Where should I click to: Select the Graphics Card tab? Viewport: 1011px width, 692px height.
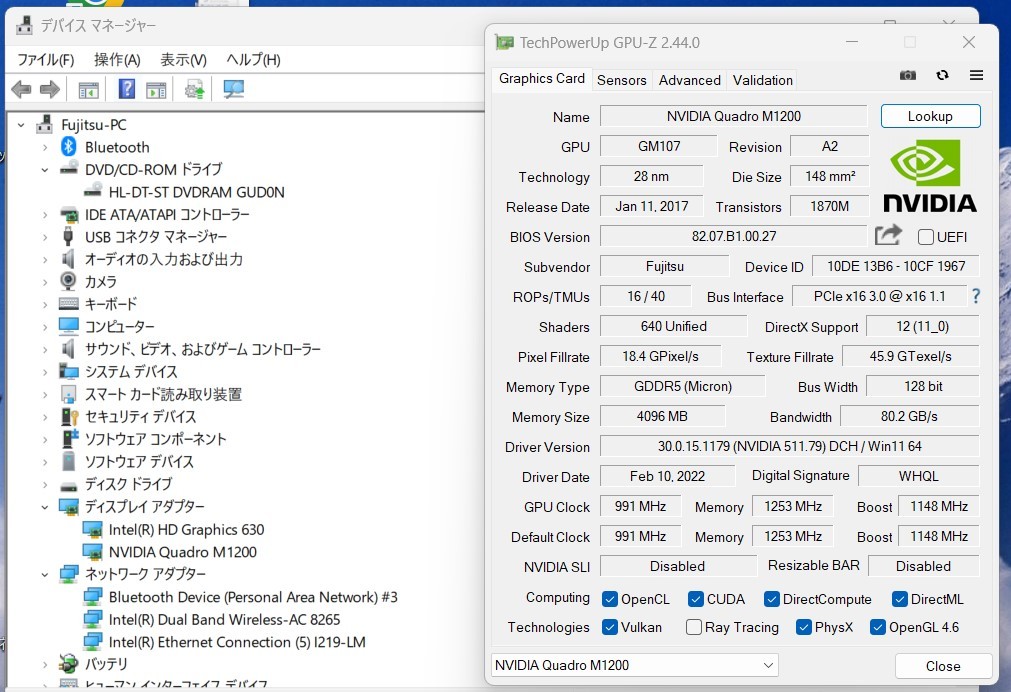point(542,78)
